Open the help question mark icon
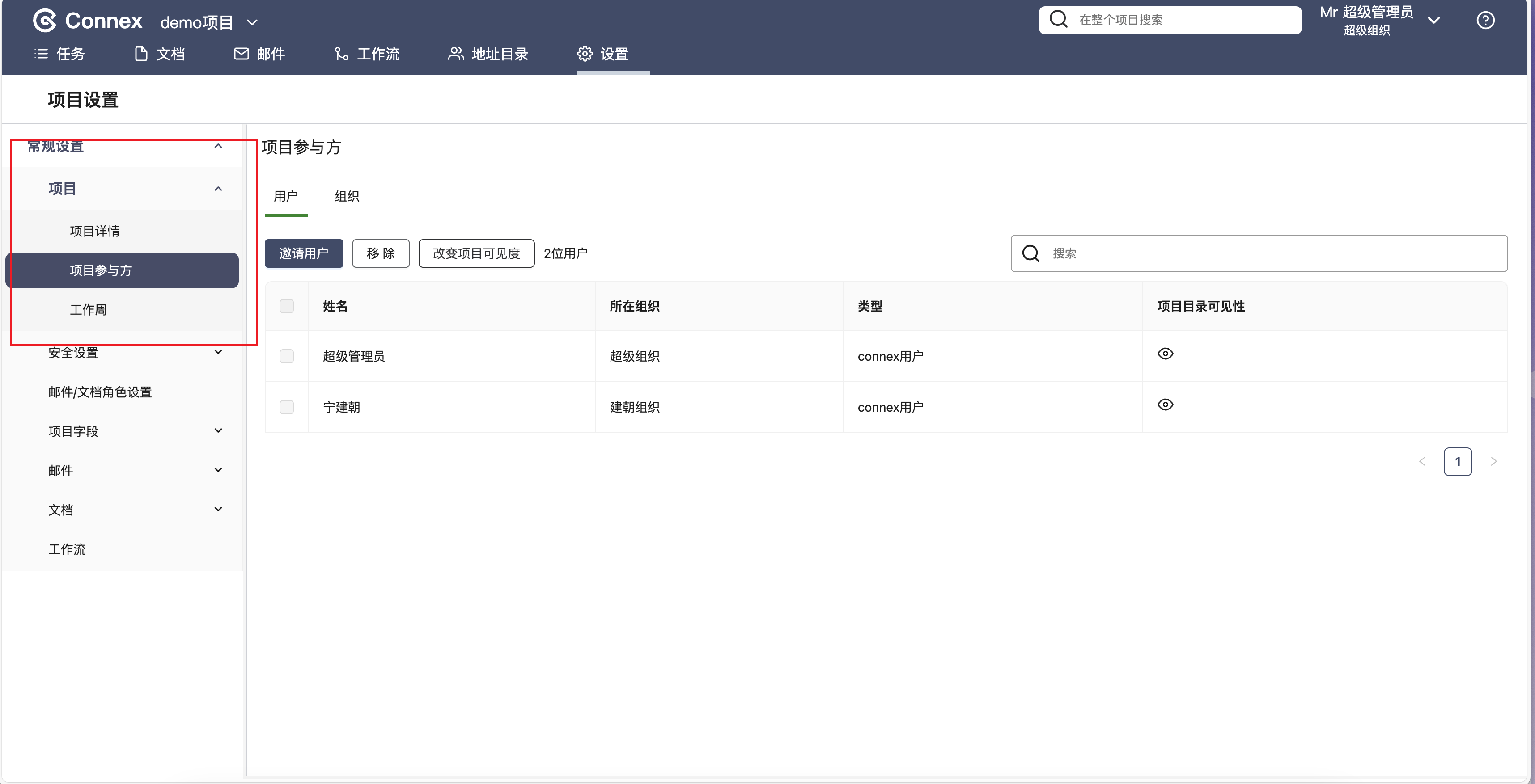 [1485, 21]
